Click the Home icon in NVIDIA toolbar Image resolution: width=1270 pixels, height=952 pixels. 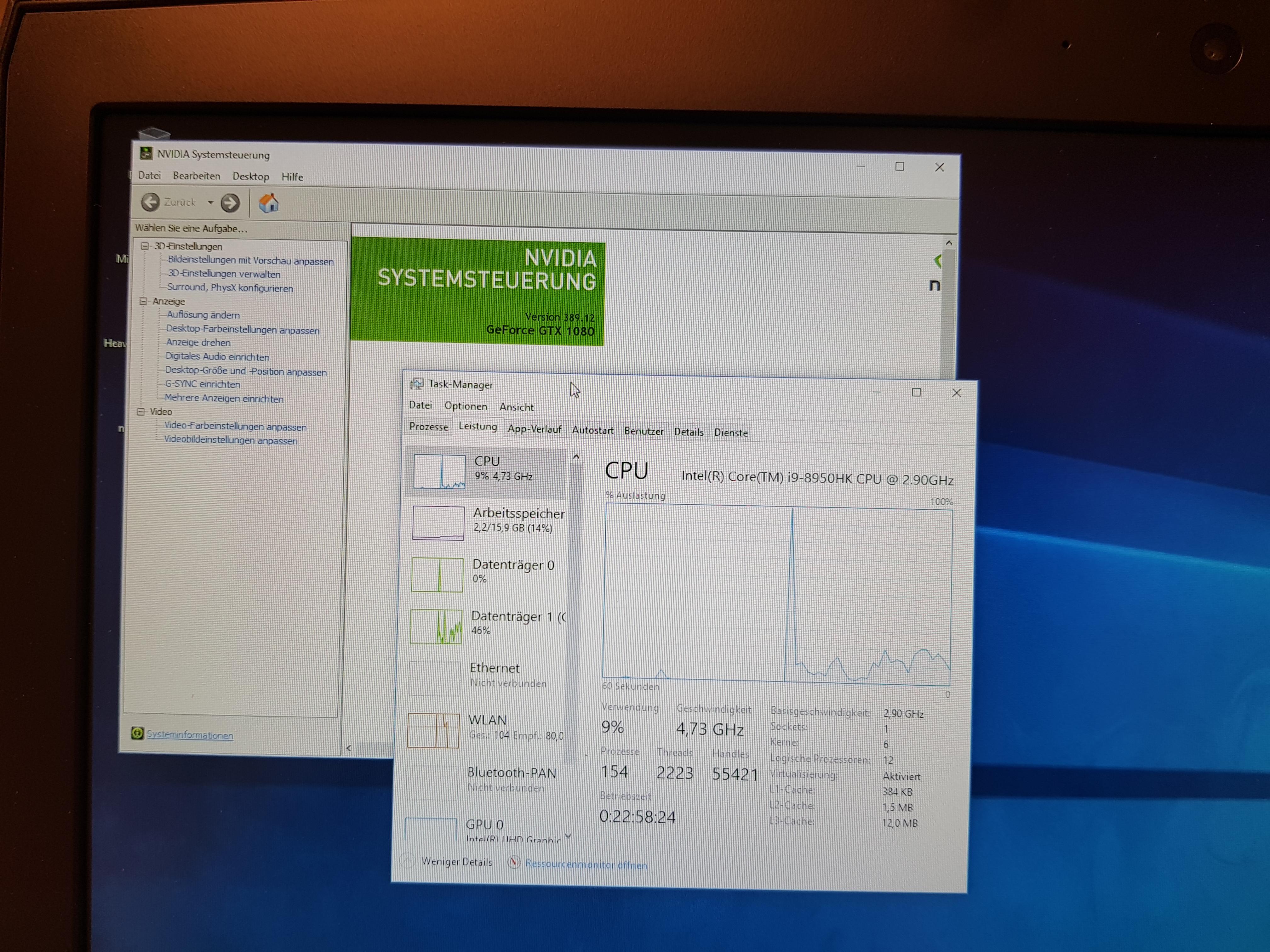[269, 203]
